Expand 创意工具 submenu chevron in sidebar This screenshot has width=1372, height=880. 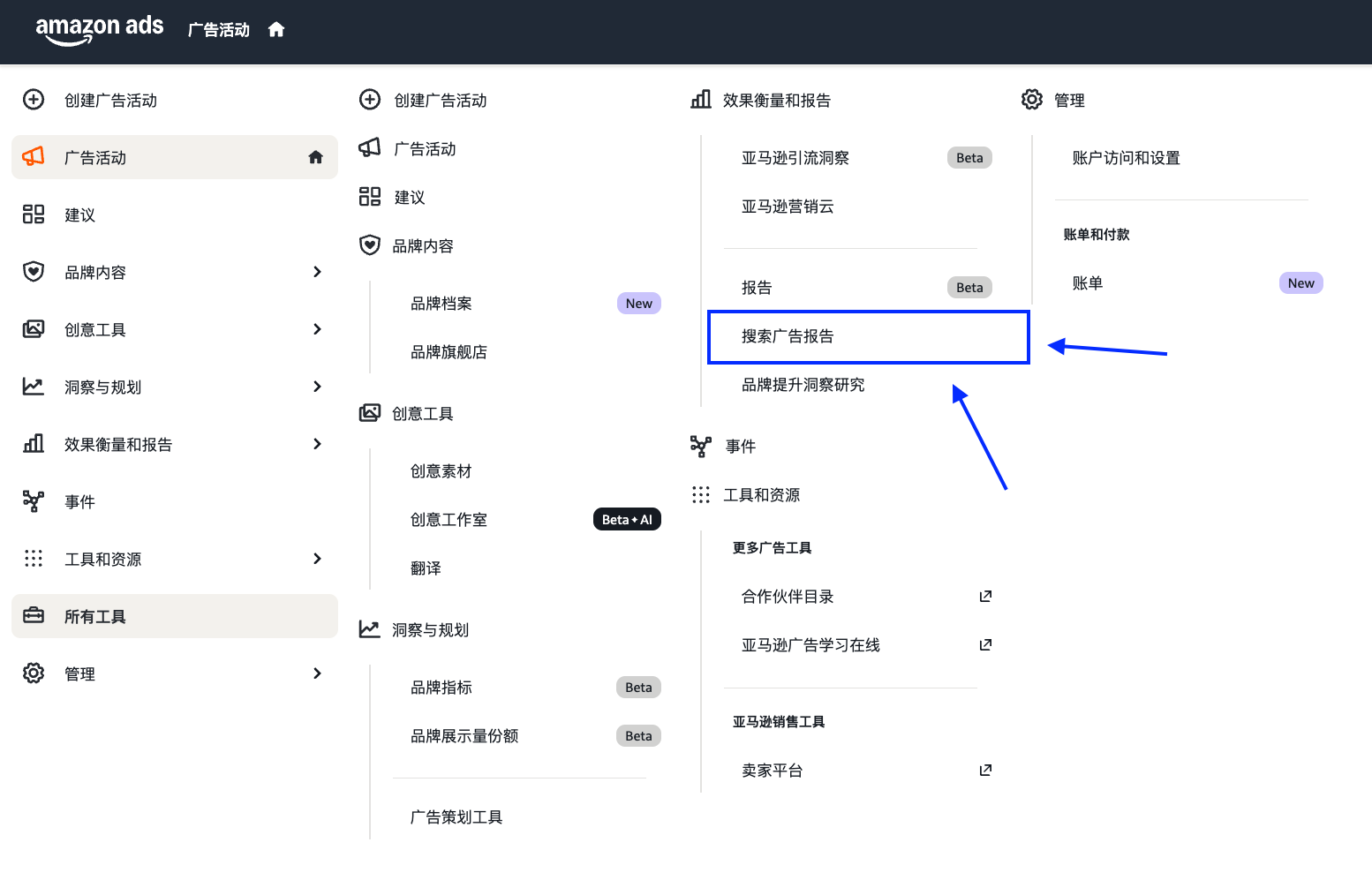[x=318, y=329]
